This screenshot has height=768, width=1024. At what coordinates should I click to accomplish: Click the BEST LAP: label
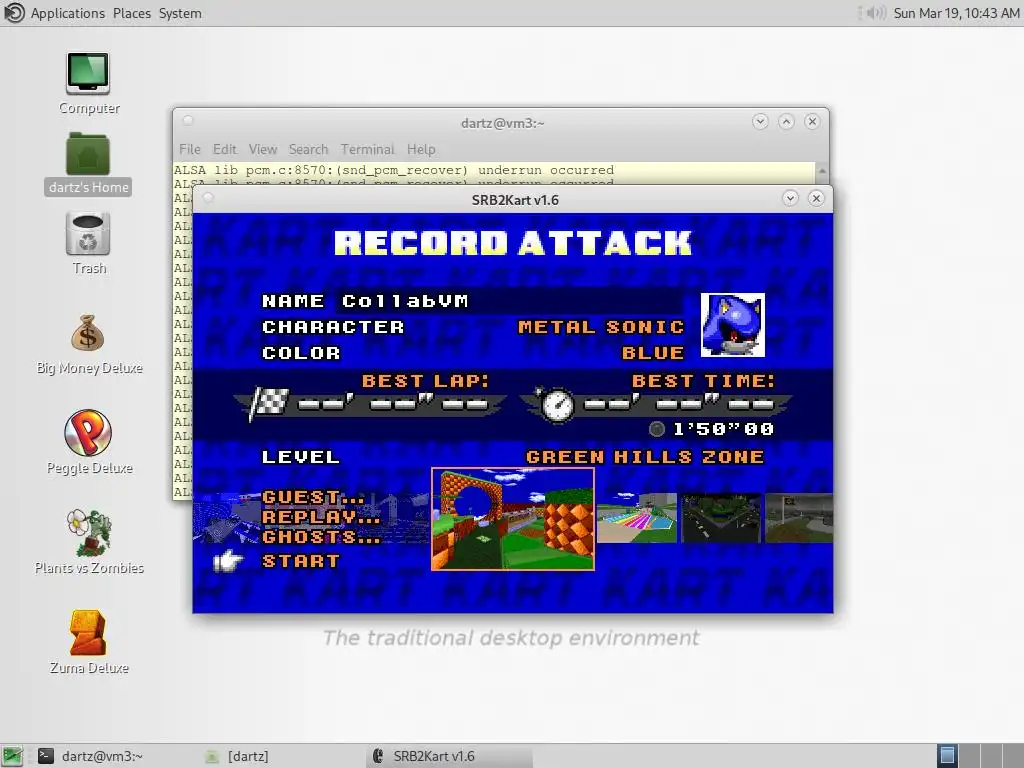[x=425, y=381]
